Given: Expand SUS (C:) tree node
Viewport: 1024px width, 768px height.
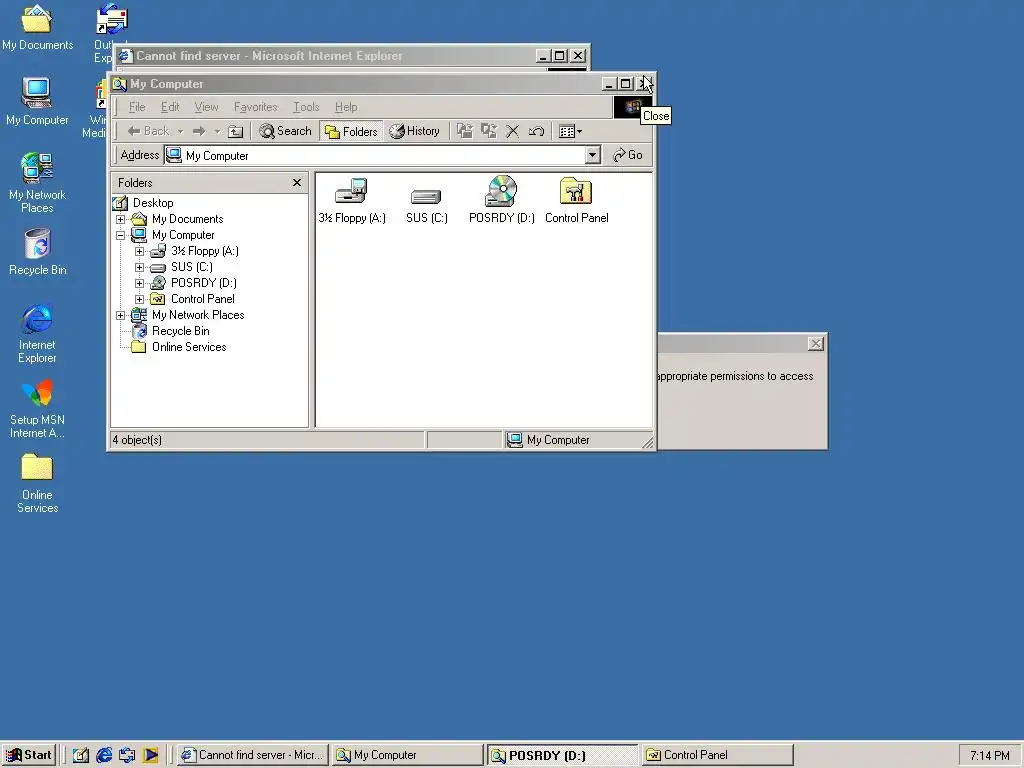Looking at the screenshot, I should (x=139, y=267).
